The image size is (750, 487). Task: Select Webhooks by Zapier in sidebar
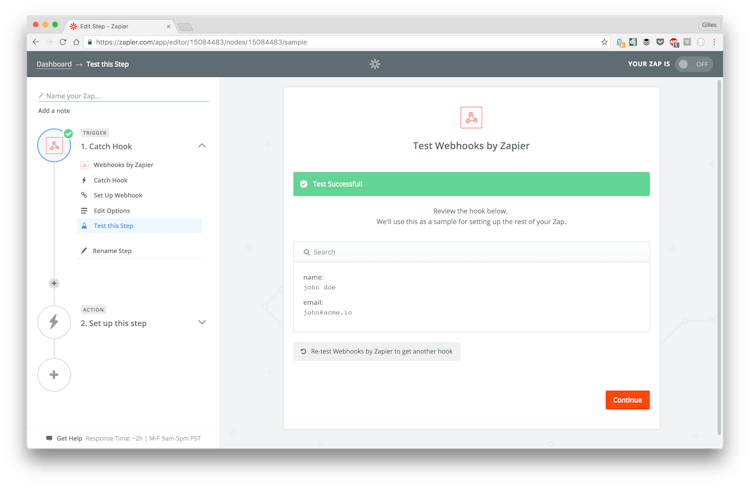coord(123,165)
